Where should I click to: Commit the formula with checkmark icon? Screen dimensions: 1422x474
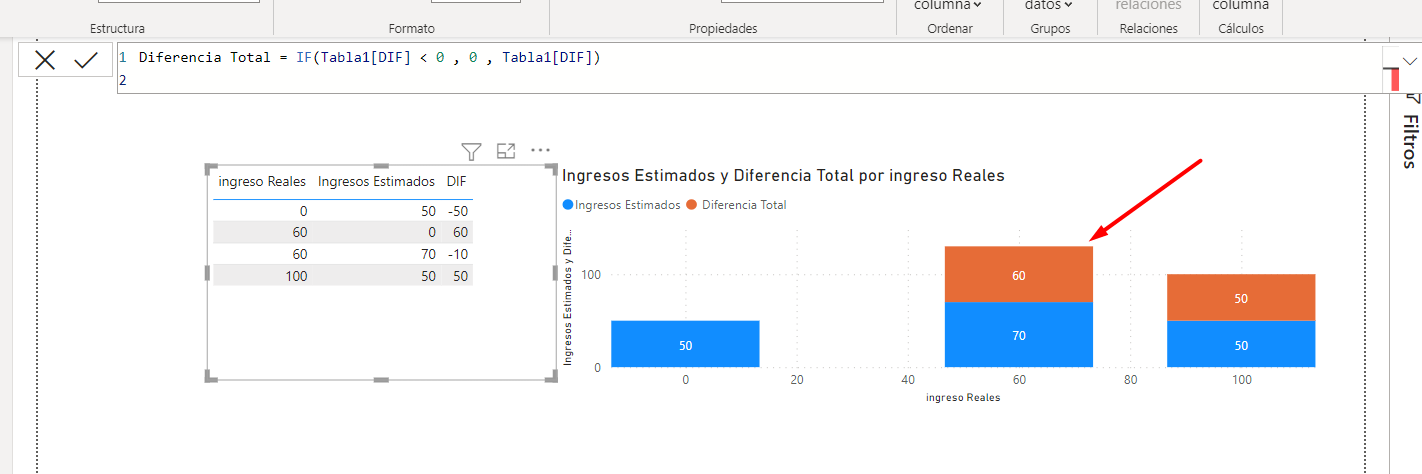tap(87, 60)
